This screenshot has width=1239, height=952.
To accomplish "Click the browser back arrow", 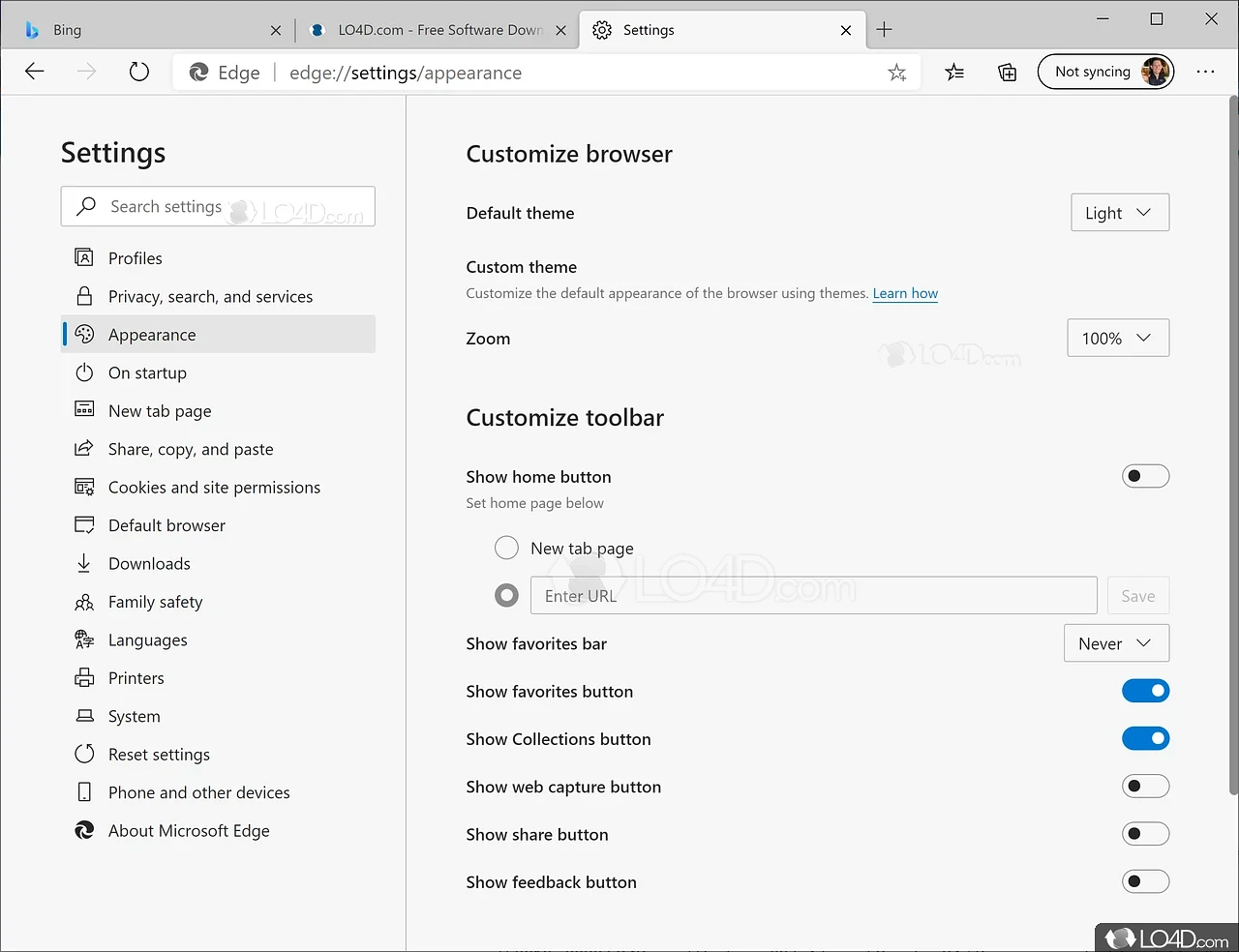I will click(35, 72).
